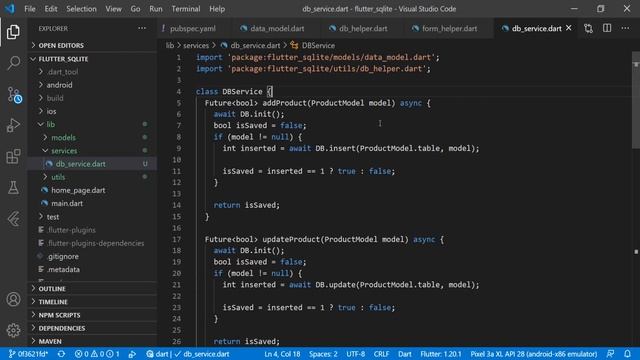Open .gitignore file in explorer

click(62, 256)
